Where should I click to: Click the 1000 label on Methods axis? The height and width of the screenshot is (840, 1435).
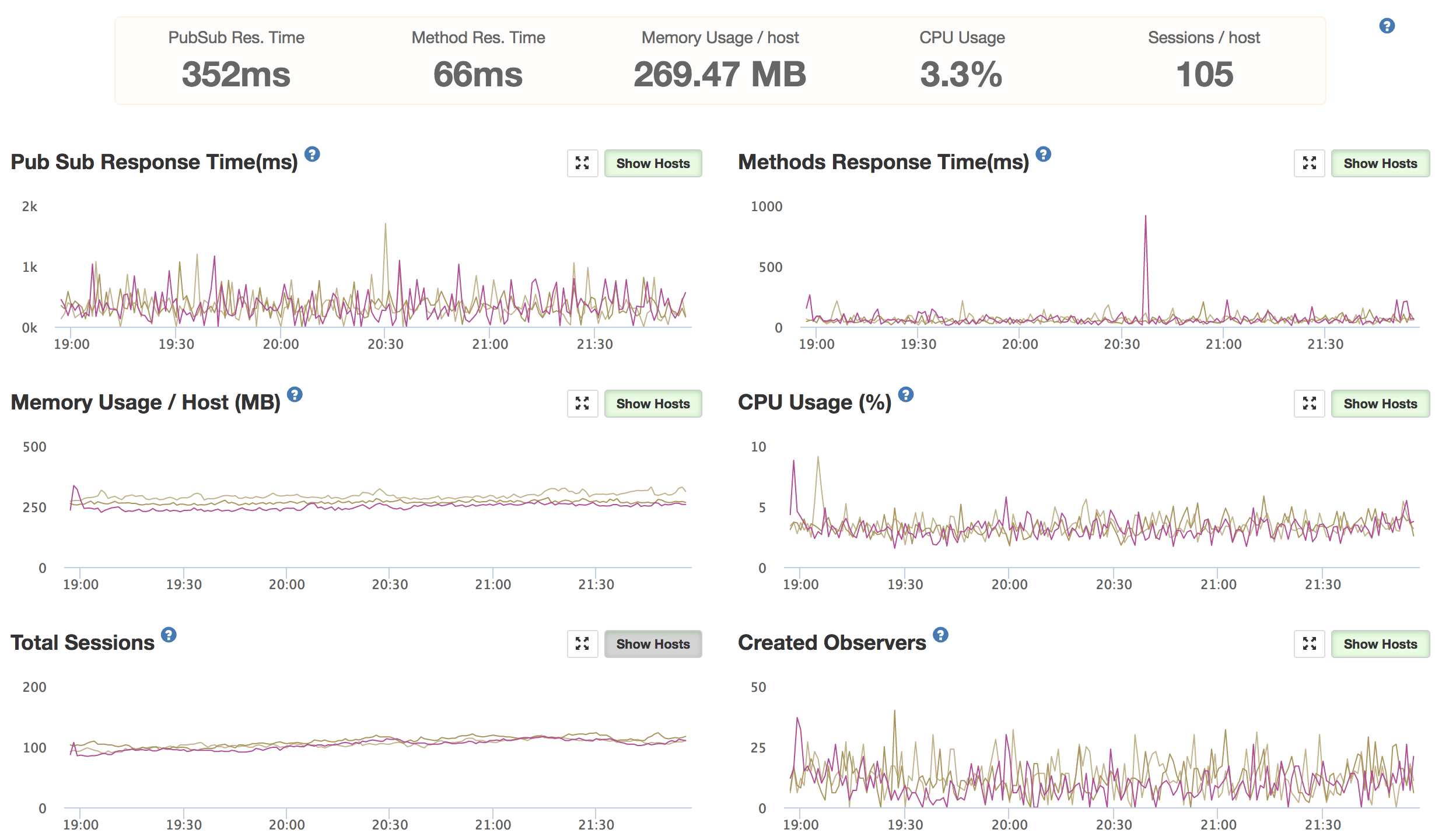766,206
